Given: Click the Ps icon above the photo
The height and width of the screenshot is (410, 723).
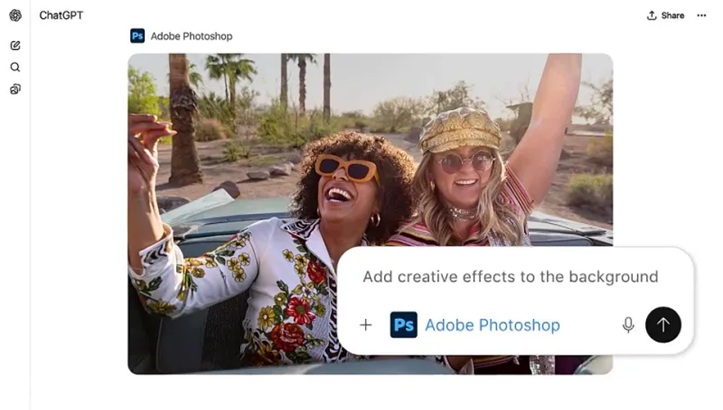Looking at the screenshot, I should click(x=137, y=36).
